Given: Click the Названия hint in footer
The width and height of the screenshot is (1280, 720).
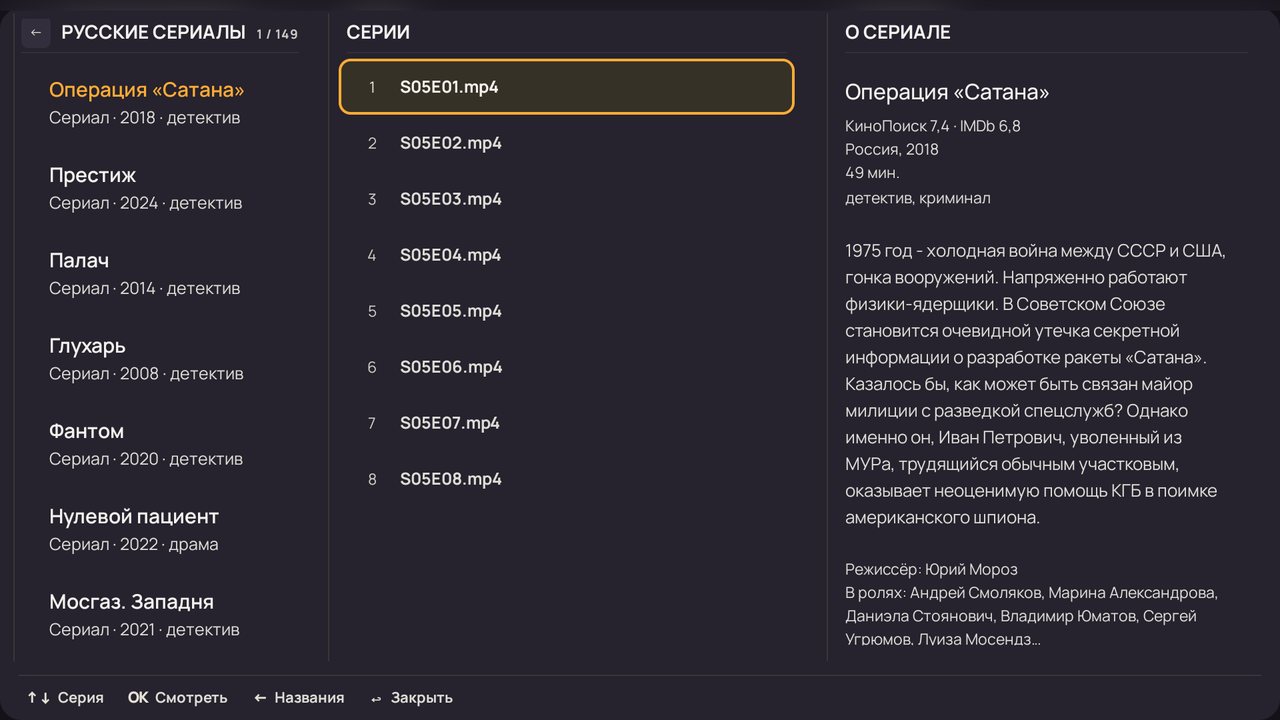Looking at the screenshot, I should click(299, 698).
